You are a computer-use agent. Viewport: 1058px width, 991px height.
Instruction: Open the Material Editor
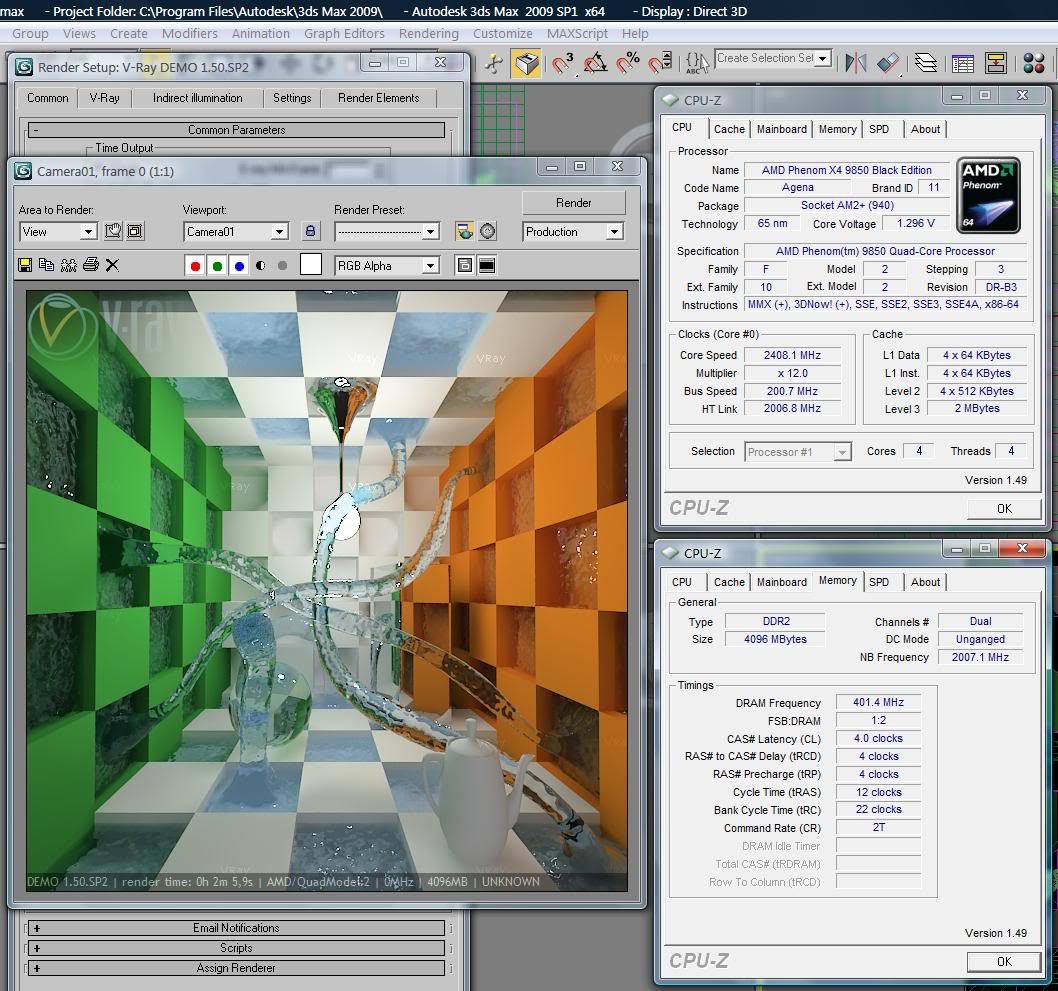tap(1034, 63)
